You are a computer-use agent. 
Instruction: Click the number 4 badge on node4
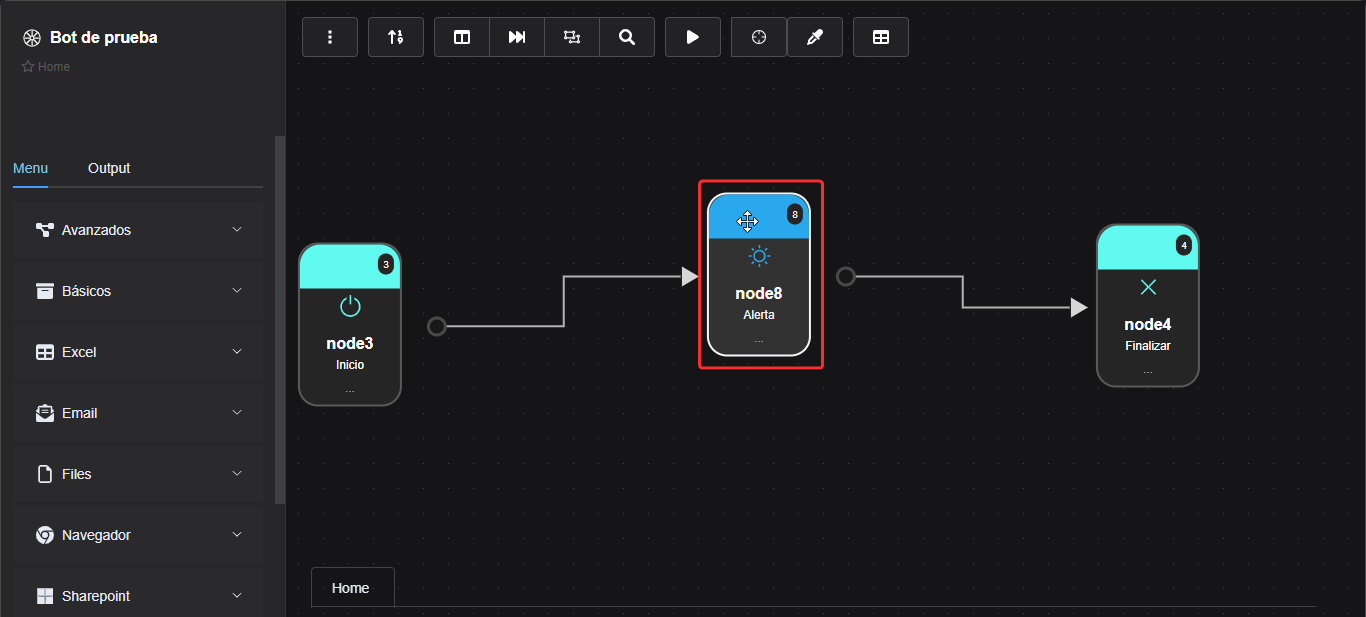(x=1184, y=245)
